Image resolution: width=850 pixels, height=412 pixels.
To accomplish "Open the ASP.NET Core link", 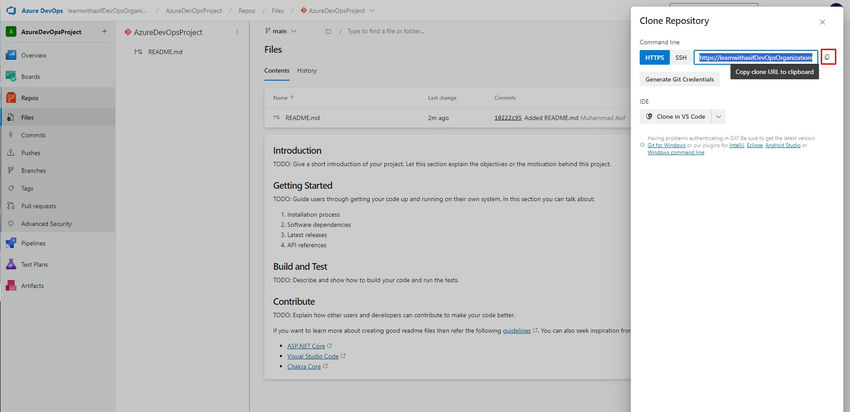I will (306, 346).
